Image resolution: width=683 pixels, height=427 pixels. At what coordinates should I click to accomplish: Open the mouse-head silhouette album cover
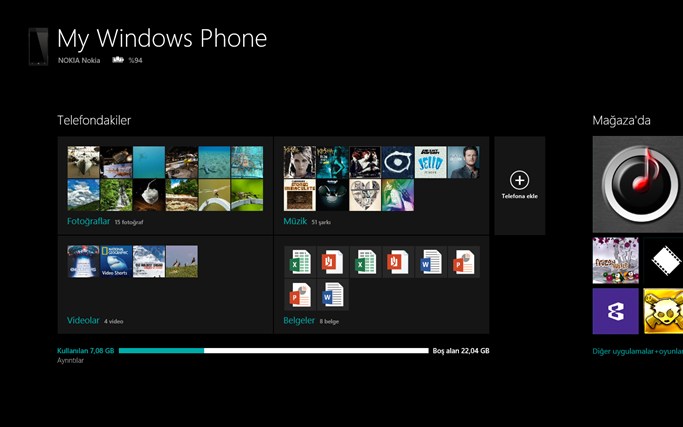pyautogui.click(x=332, y=195)
